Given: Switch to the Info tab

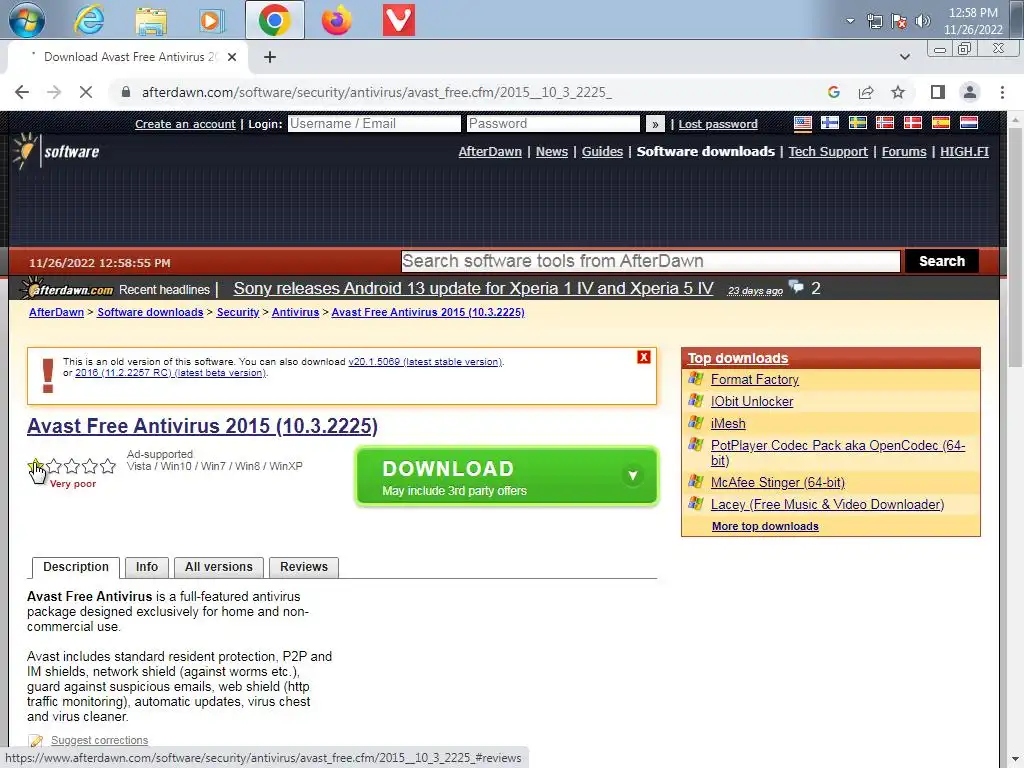Looking at the screenshot, I should point(147,567).
